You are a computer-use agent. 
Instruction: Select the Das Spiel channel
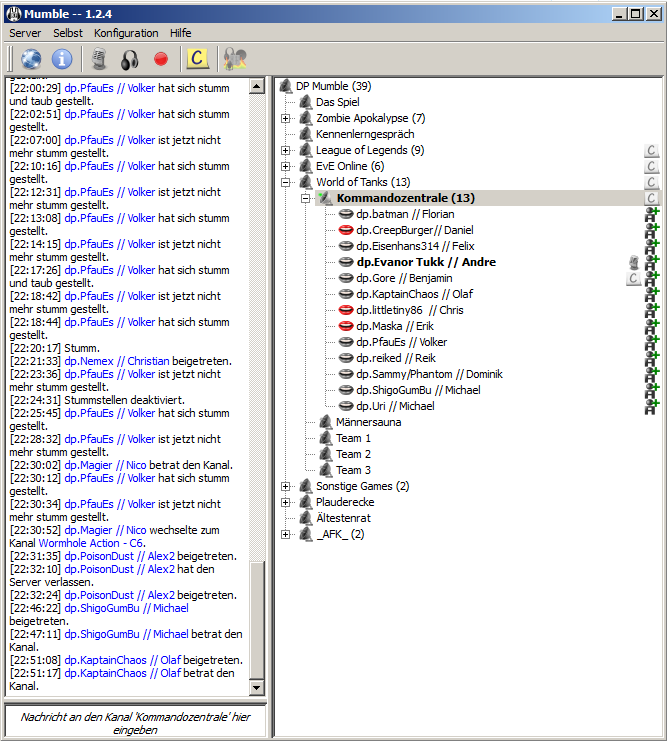(338, 102)
